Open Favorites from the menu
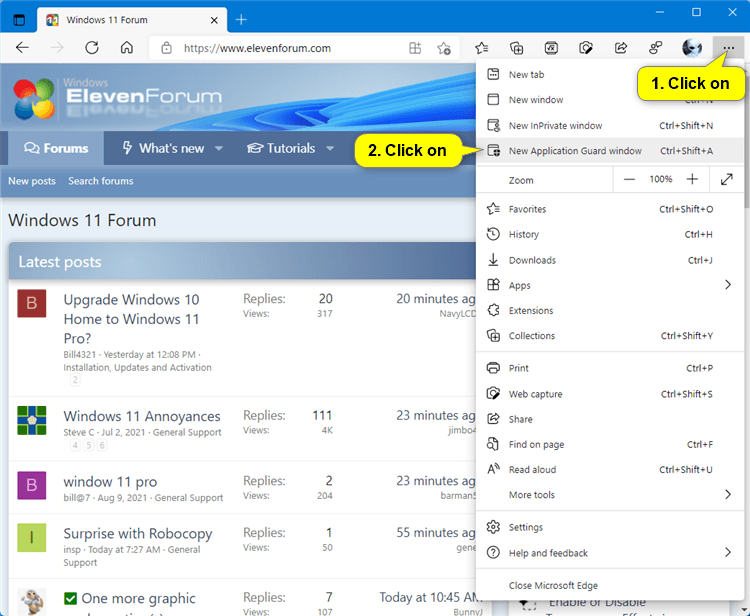The image size is (750, 616). (x=610, y=209)
